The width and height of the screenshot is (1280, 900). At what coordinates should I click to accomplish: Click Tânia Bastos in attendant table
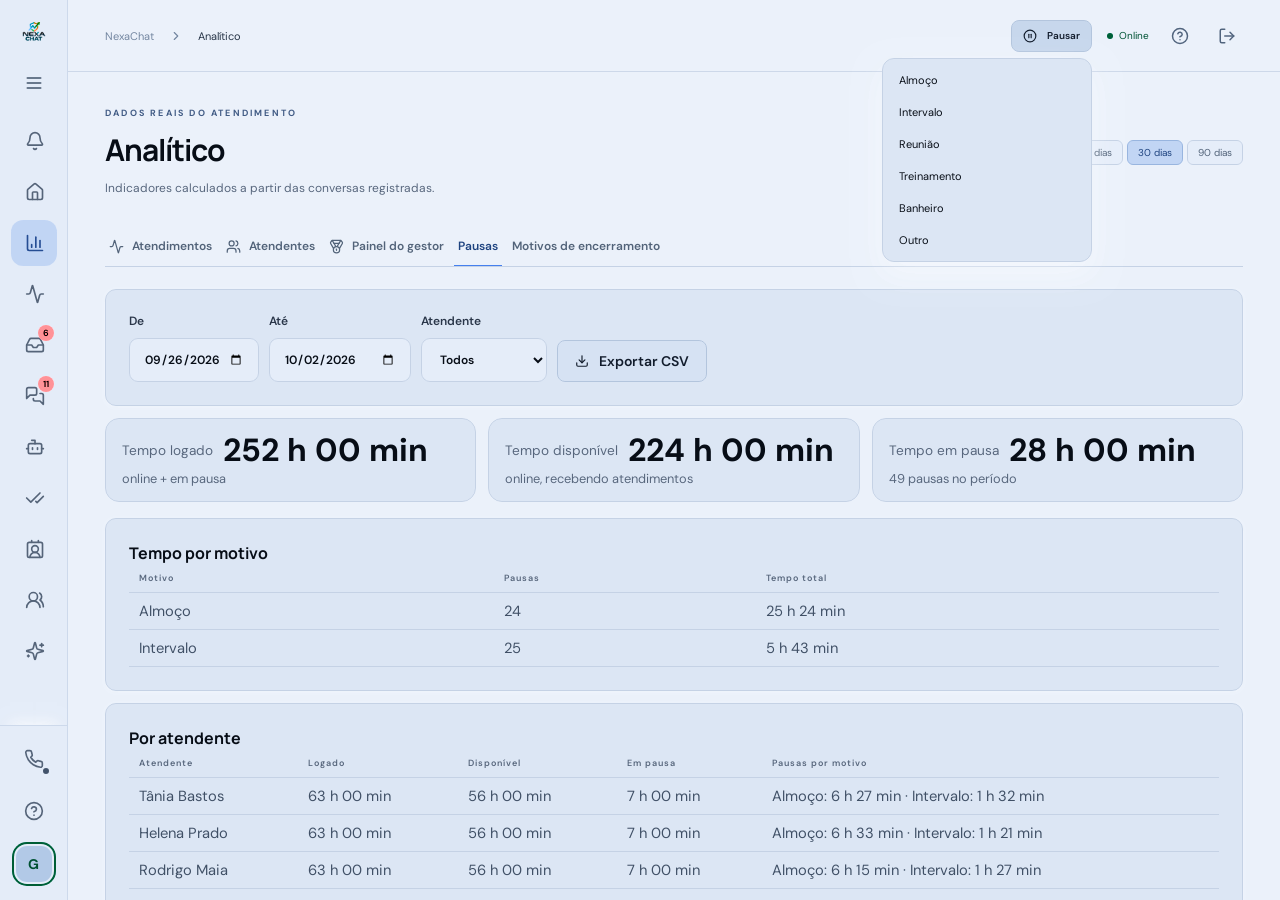coord(181,796)
